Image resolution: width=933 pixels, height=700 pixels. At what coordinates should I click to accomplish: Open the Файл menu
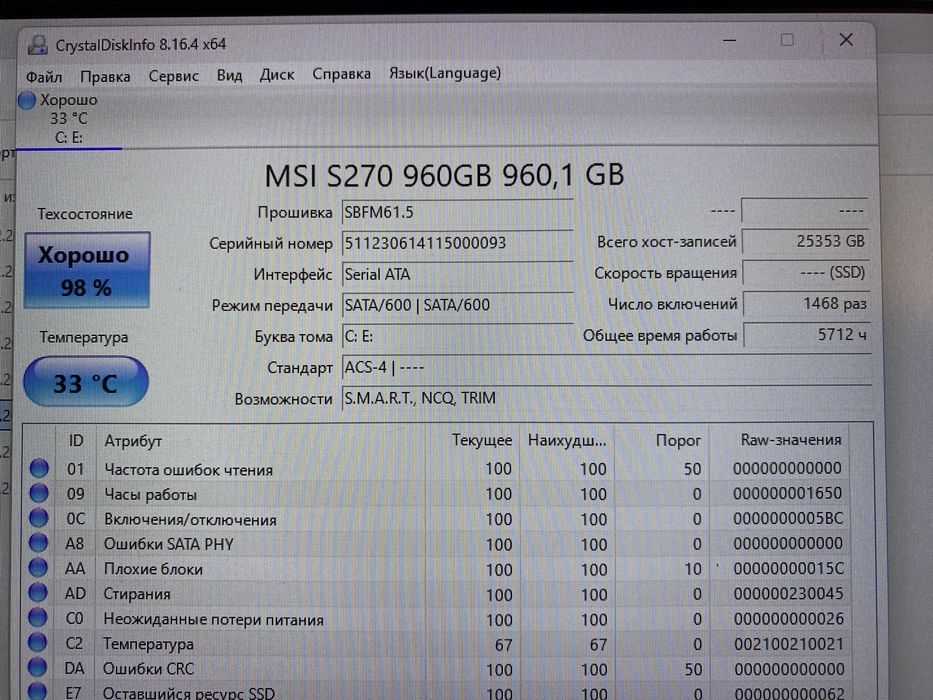click(43, 77)
